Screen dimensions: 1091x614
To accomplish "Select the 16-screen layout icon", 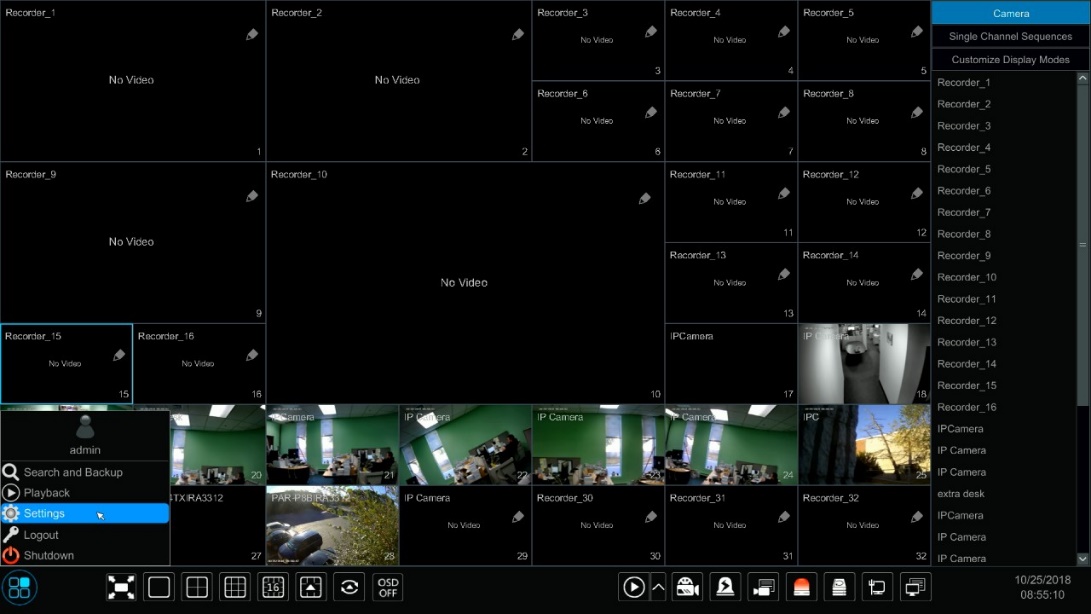I will [x=273, y=587].
